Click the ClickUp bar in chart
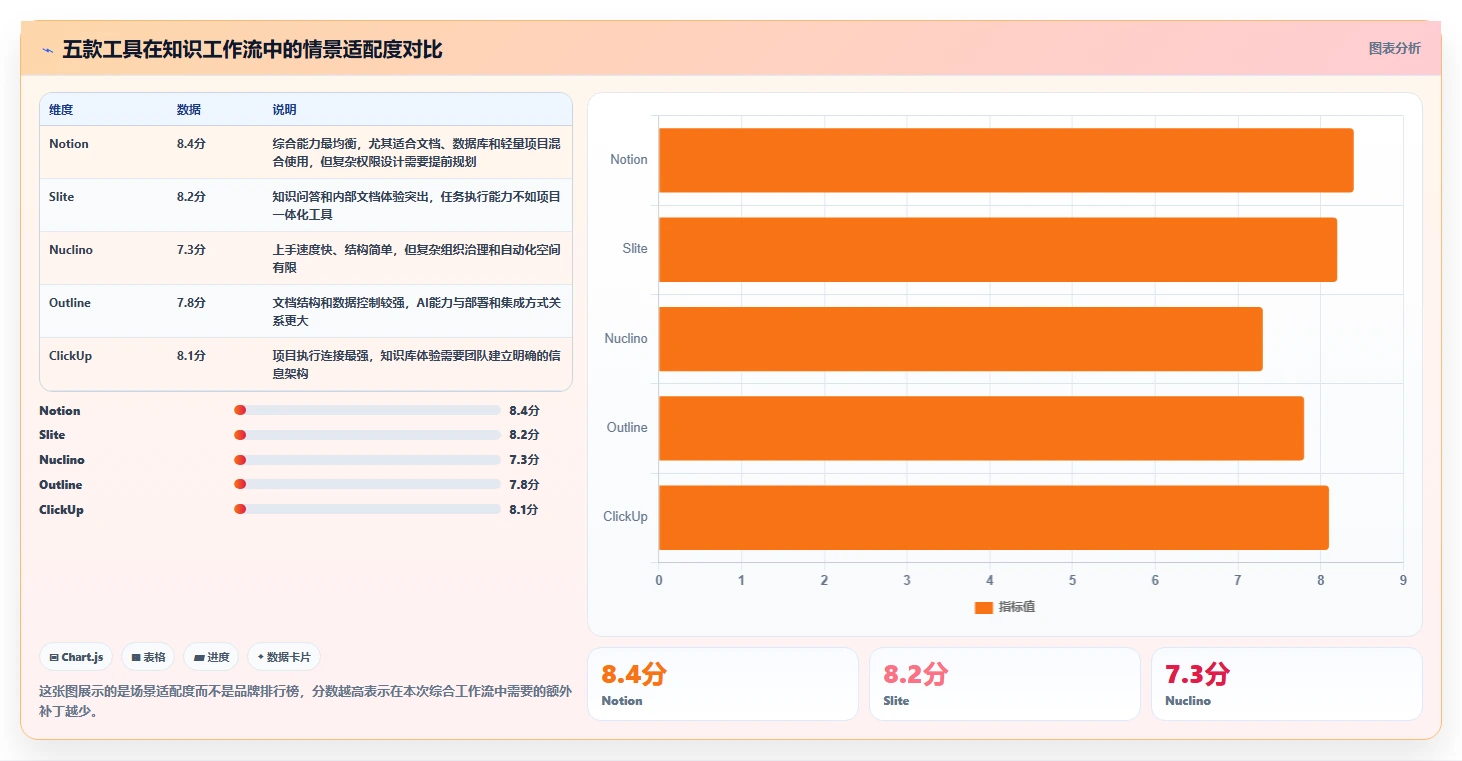Viewport: 1462px width, 761px height. pos(993,517)
